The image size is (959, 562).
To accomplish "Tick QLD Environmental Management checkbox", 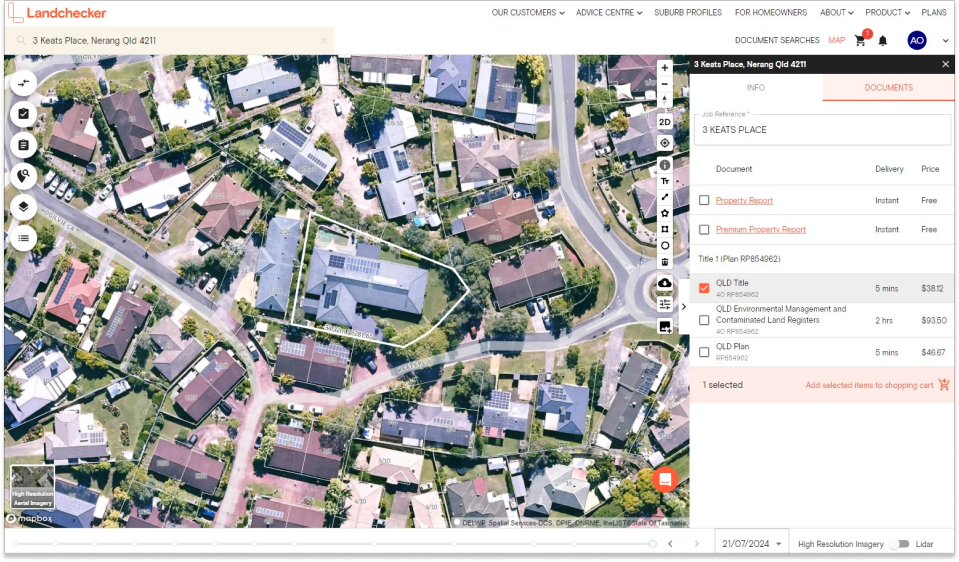I will (704, 320).
